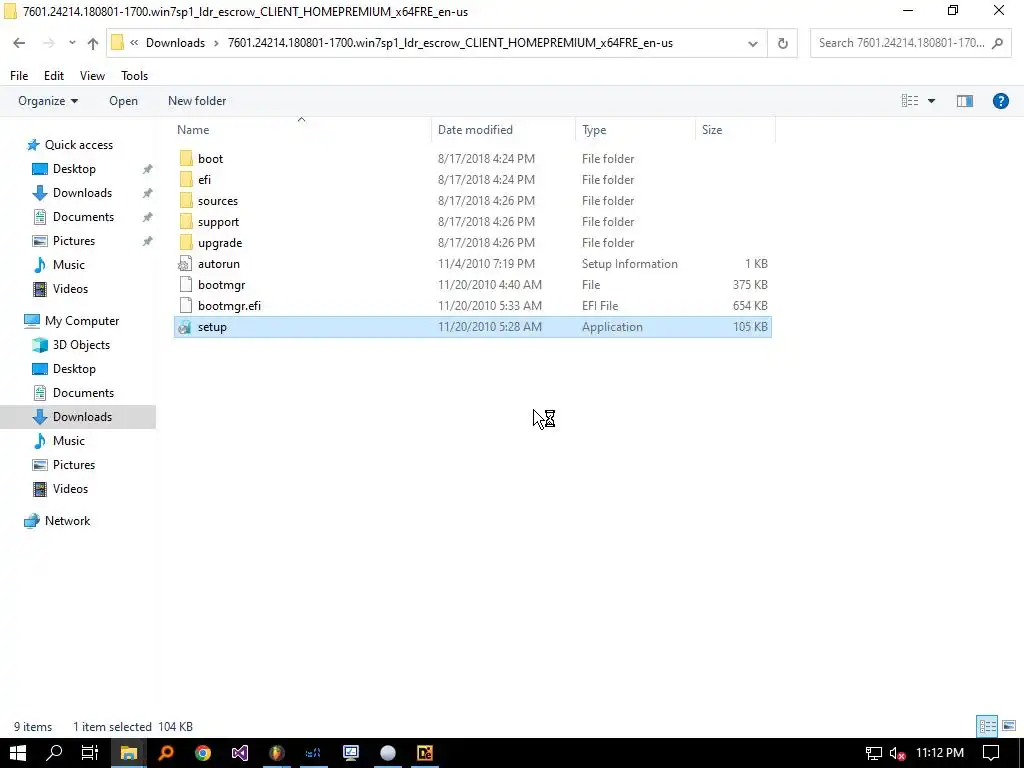Open Network in the navigation pane
Viewport: 1024px width, 768px height.
coord(67,521)
